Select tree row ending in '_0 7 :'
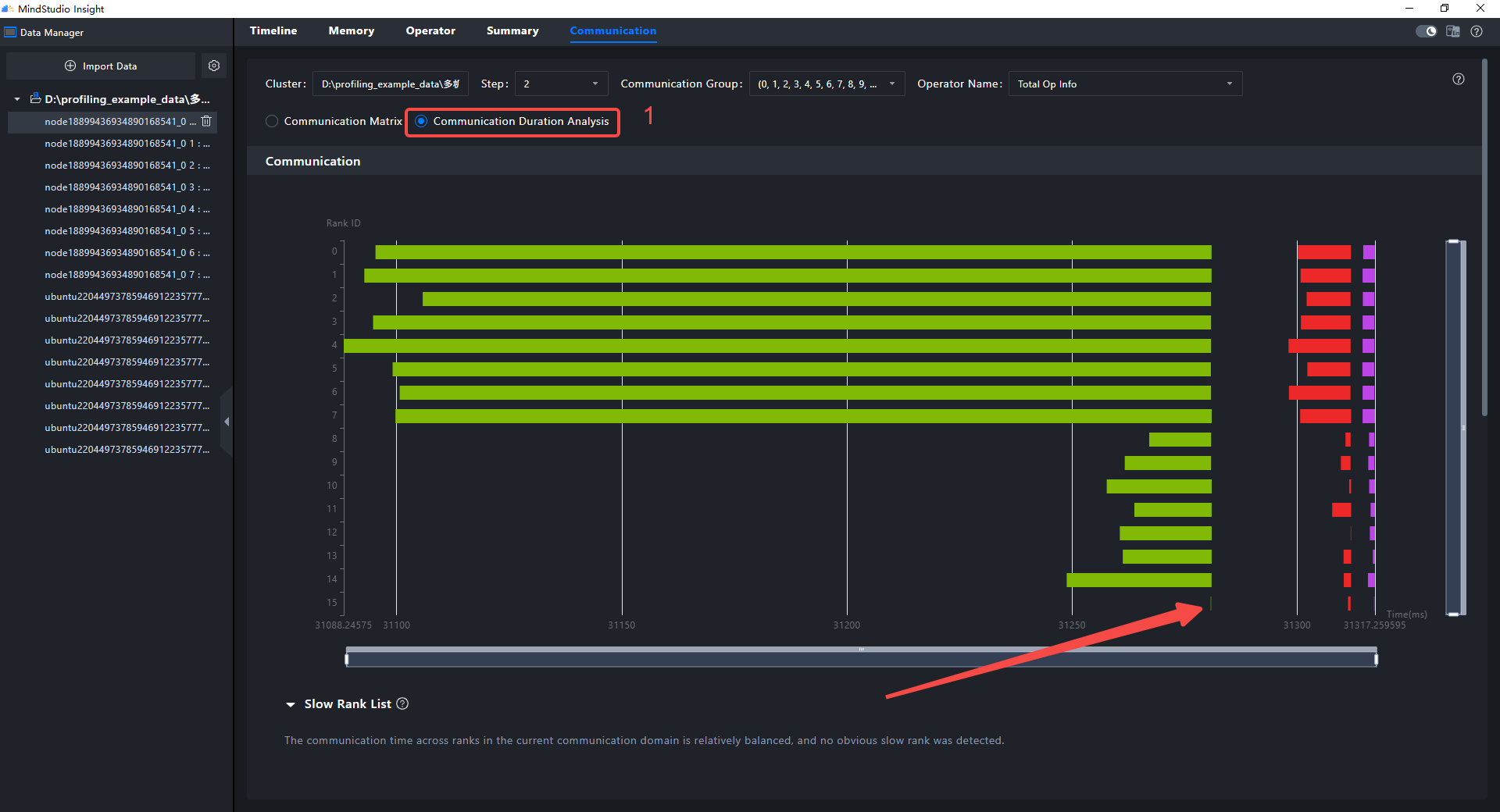1500x812 pixels. click(112, 274)
